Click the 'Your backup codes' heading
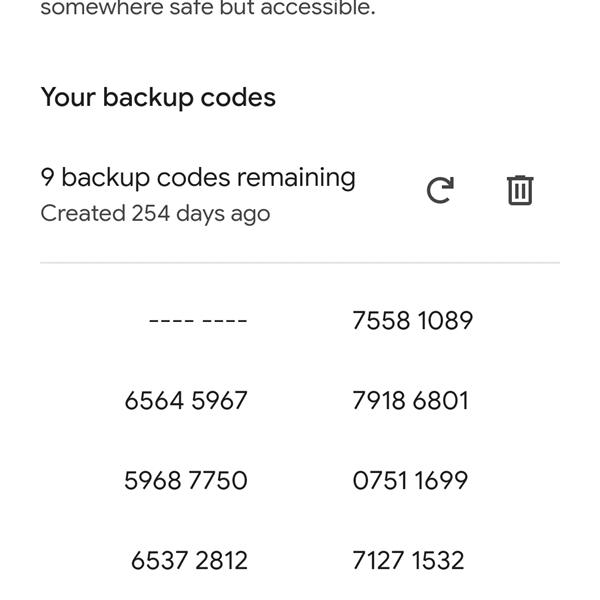 click(158, 98)
